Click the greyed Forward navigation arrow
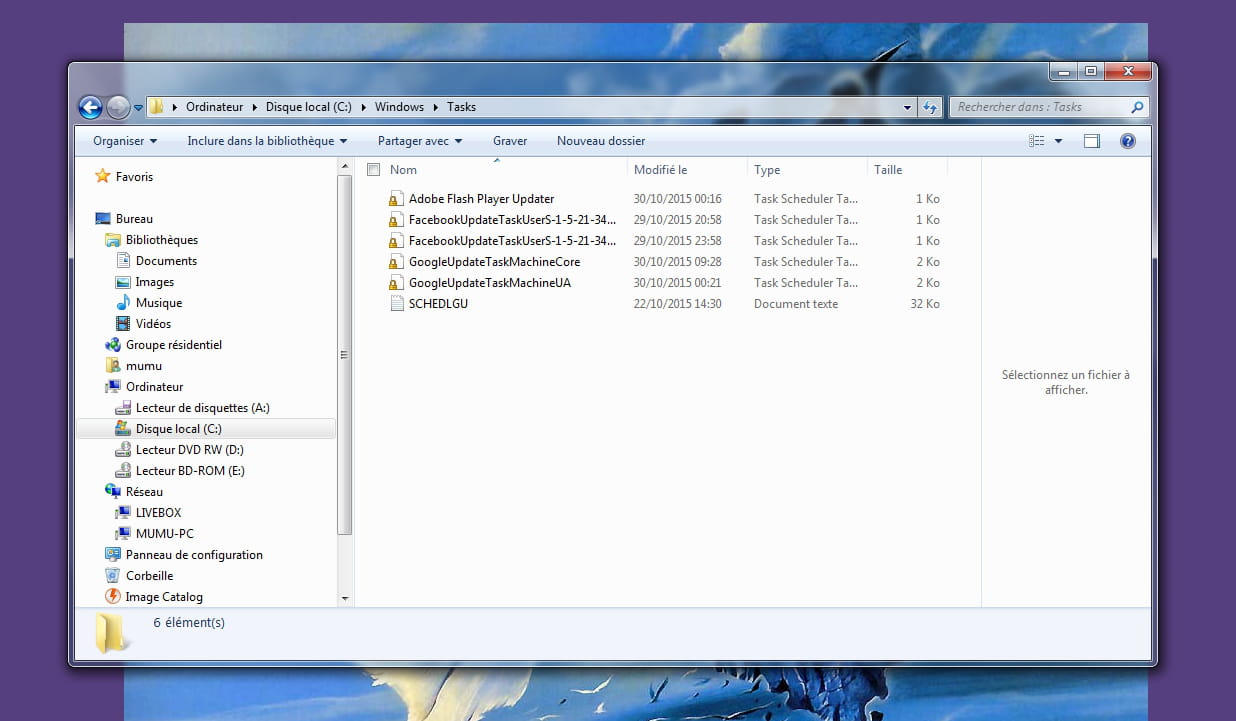Viewport: 1236px width, 721px height. (x=118, y=107)
